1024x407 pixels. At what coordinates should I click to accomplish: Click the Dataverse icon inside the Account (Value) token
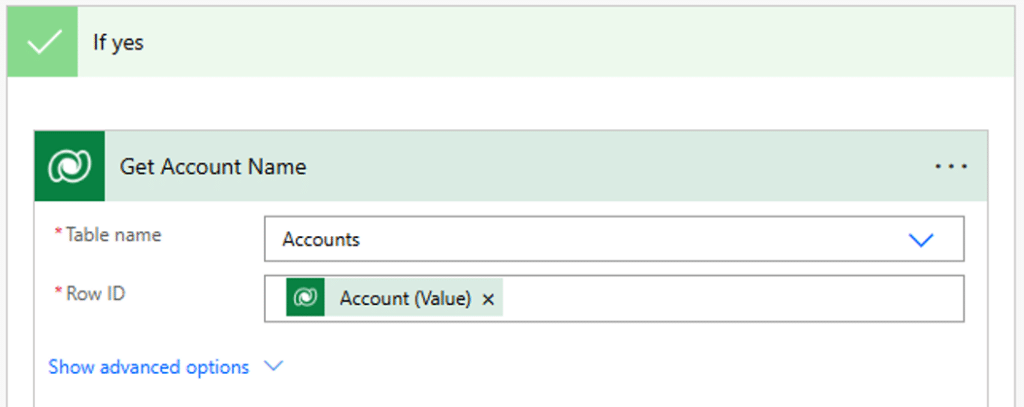(x=305, y=298)
